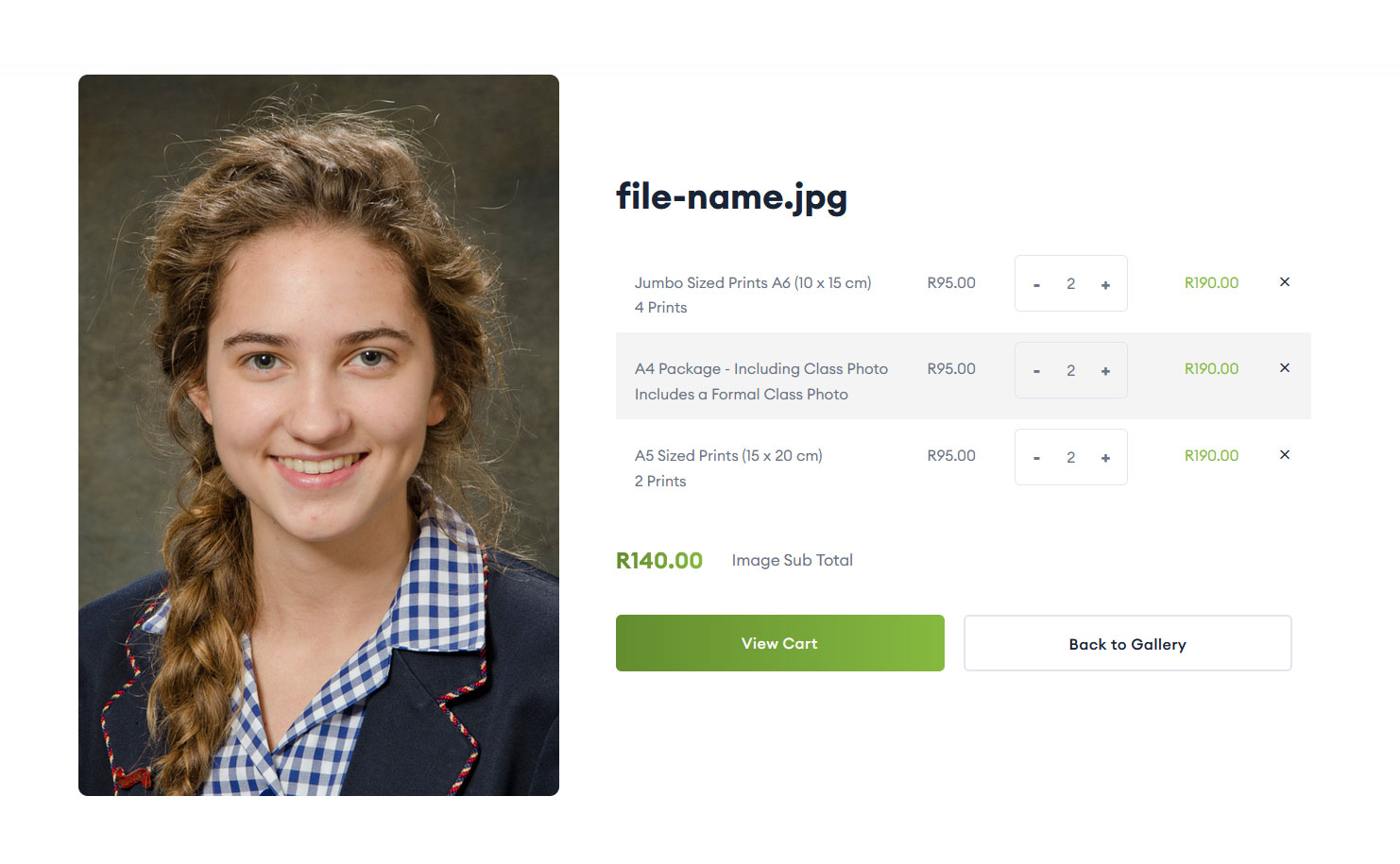Increase quantity of A4 Package
Image resolution: width=1400 pixels, height=864 pixels.
click(x=1105, y=371)
